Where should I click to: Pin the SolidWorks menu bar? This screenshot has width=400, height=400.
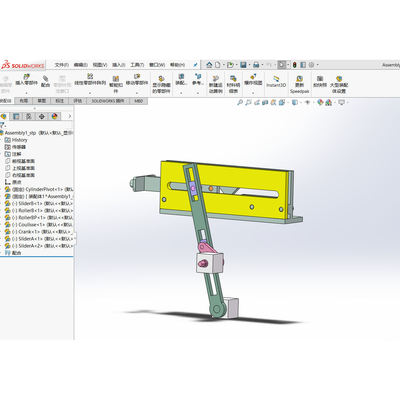[196, 65]
